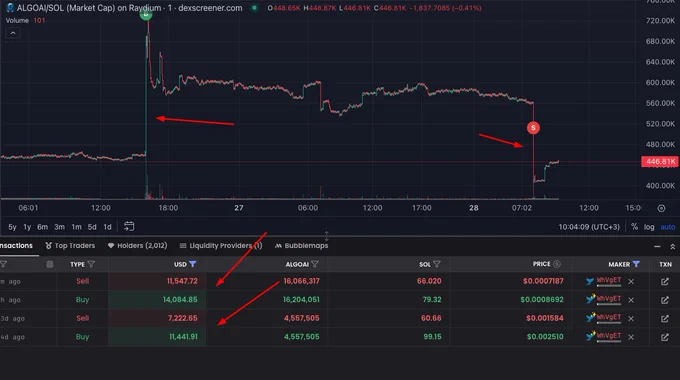Click maker fish icon in 11,441.91 row

[x=590, y=336]
